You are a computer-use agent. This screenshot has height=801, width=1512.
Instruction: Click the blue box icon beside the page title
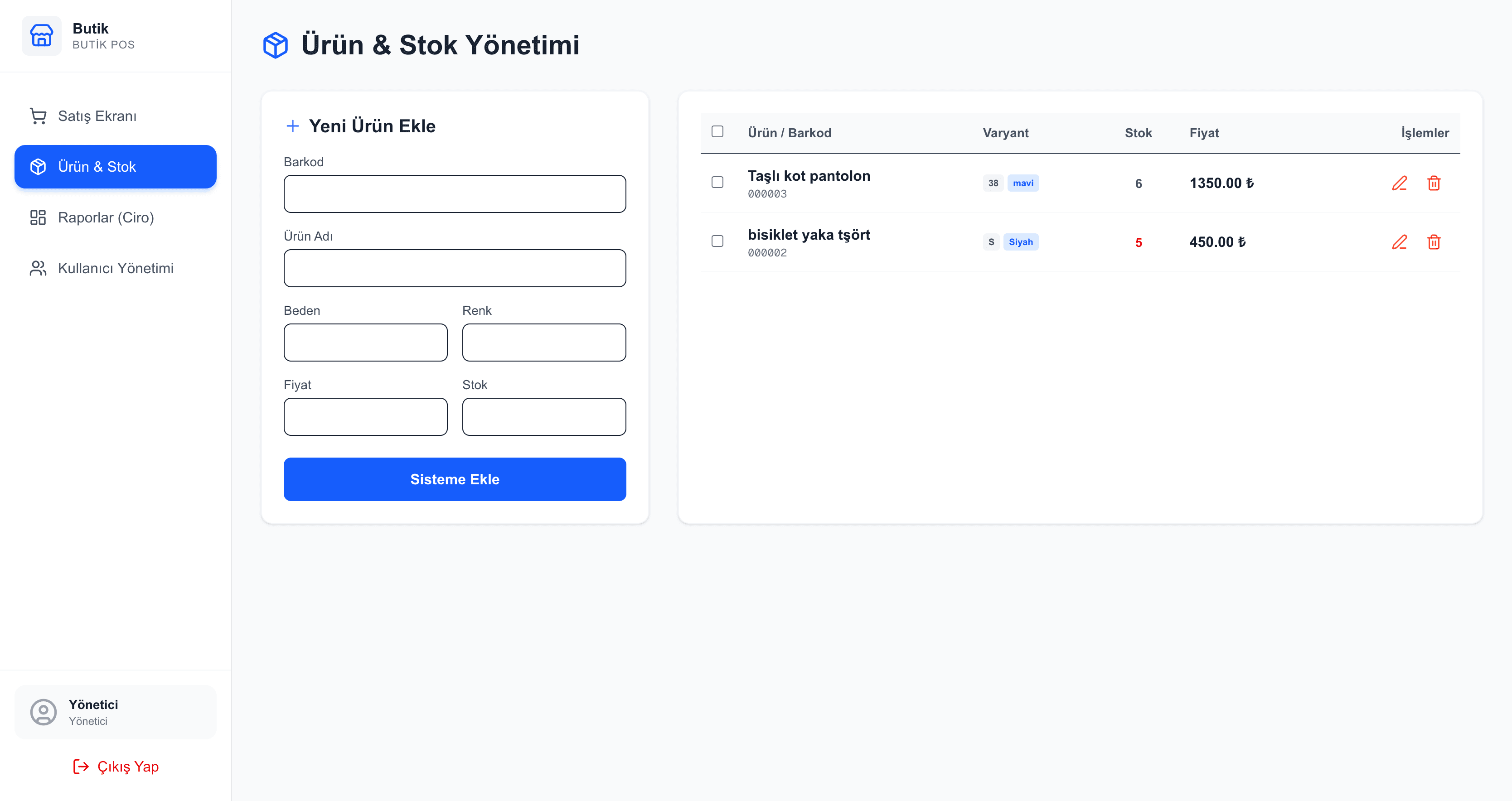[275, 45]
